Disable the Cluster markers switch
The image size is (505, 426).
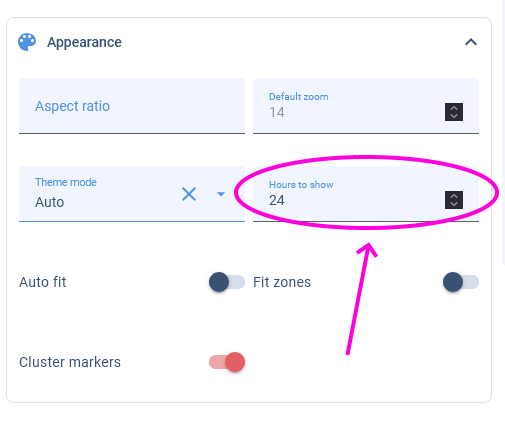click(x=227, y=362)
